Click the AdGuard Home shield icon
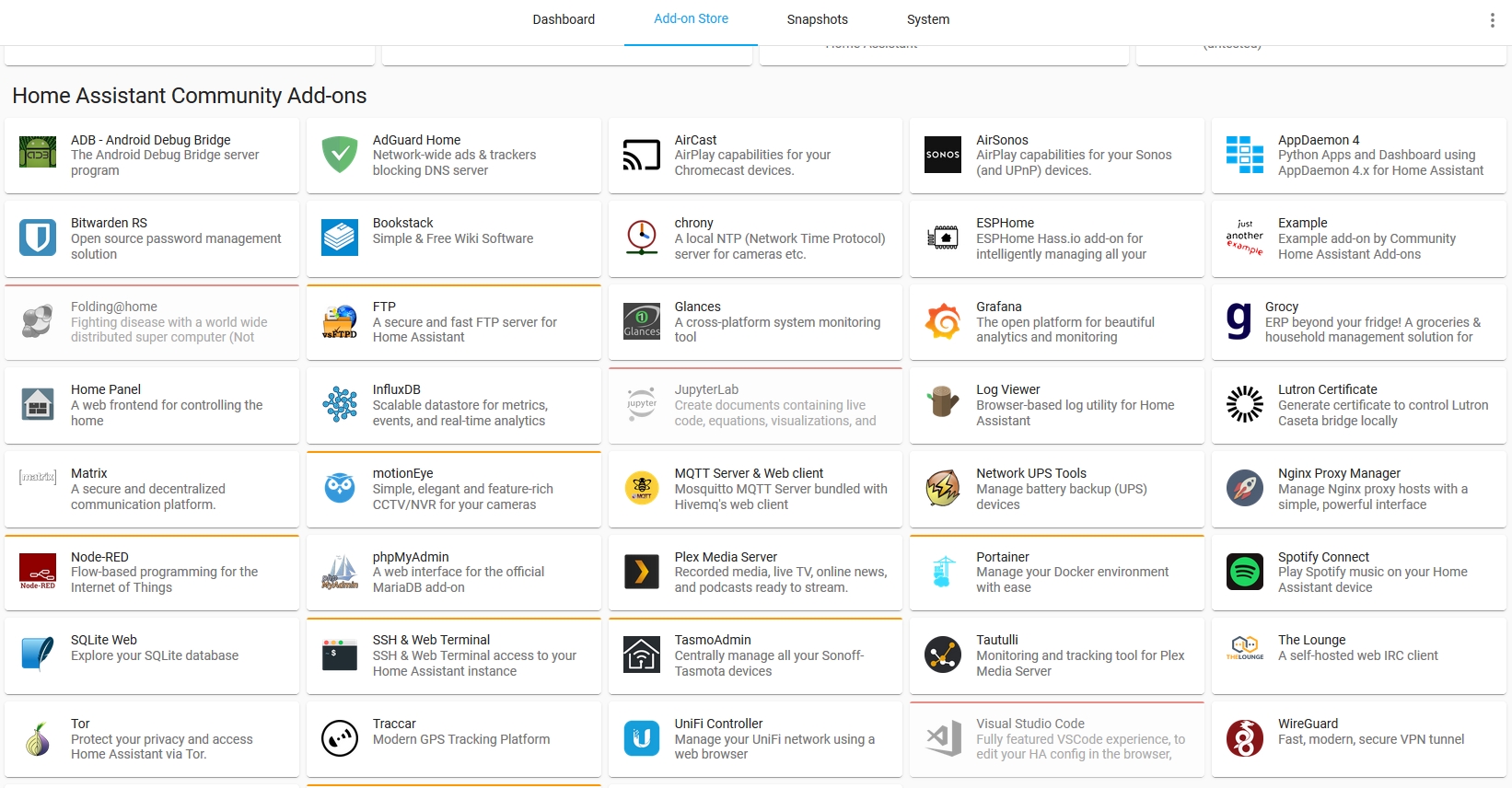The height and width of the screenshot is (788, 1512). 340,154
